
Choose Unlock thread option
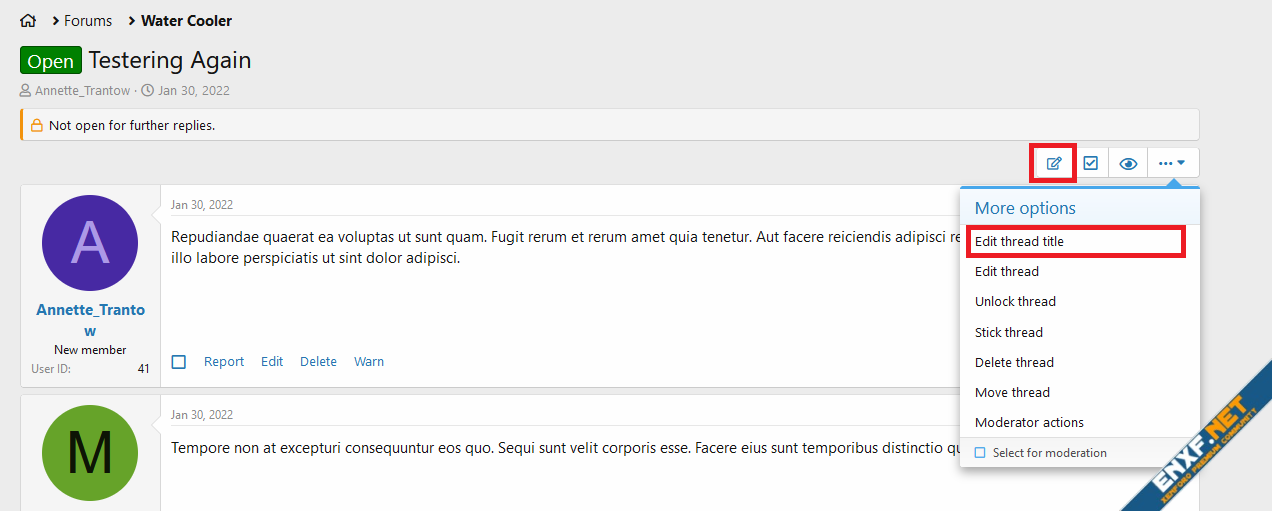pos(1015,301)
